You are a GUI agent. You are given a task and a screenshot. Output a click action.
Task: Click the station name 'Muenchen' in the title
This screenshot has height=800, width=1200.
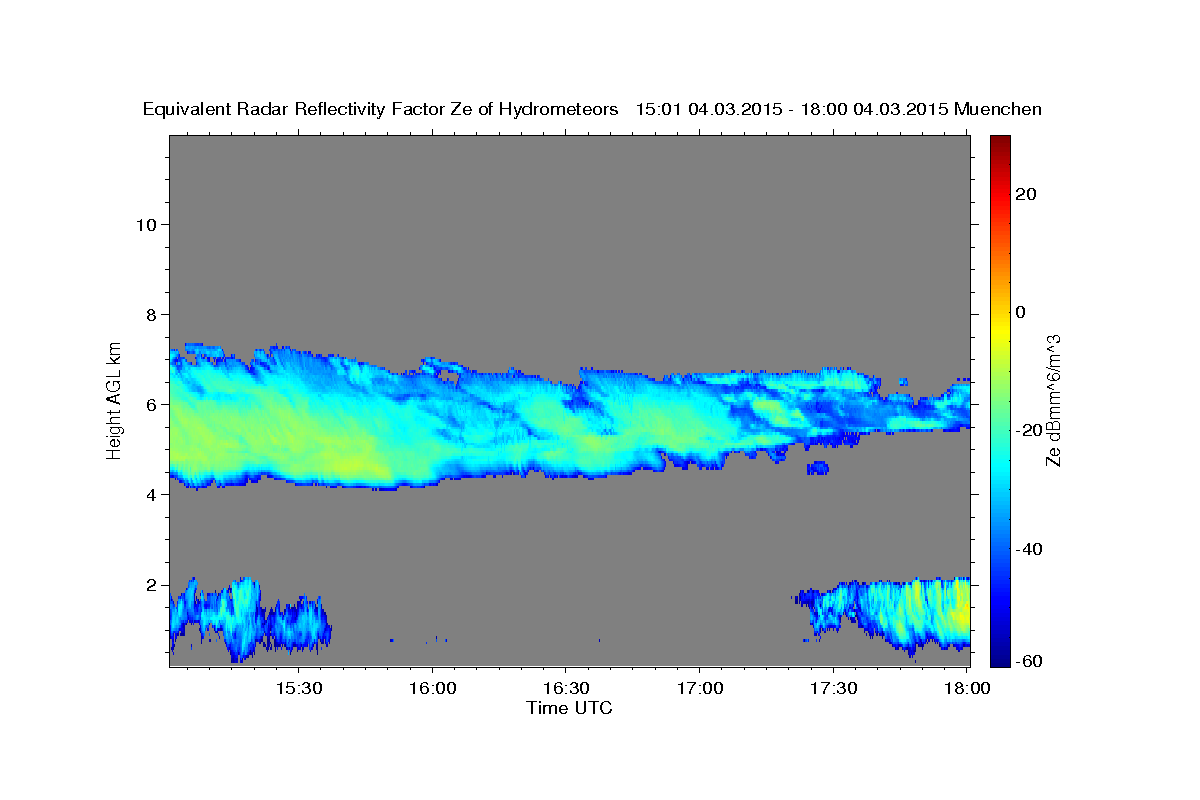[x=998, y=109]
